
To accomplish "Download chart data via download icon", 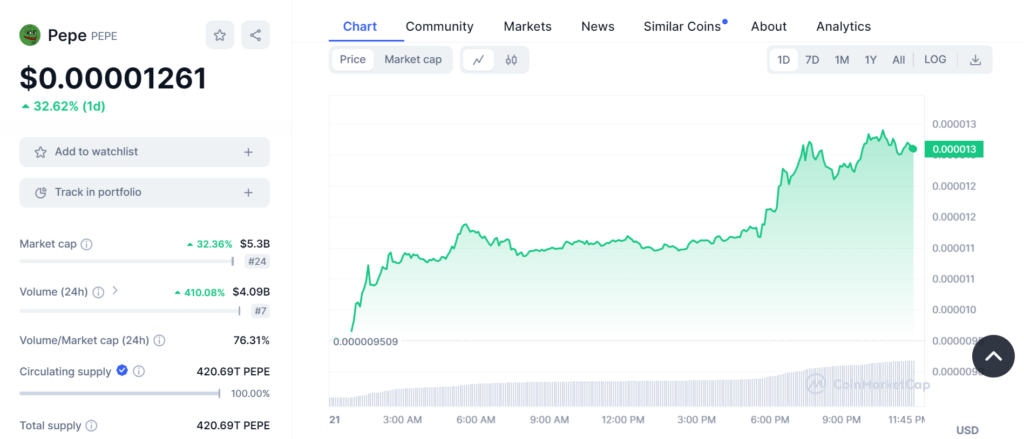I will coord(975,59).
